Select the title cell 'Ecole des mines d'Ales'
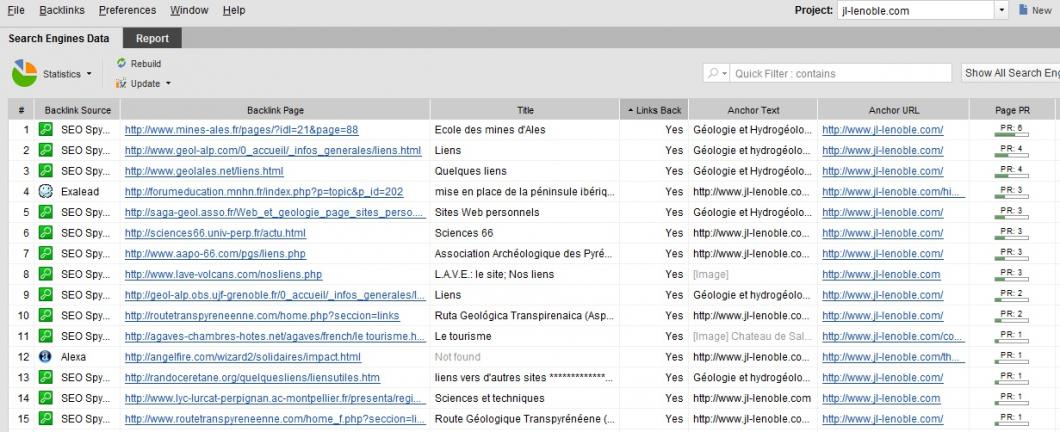The width and height of the screenshot is (1060, 432). pyautogui.click(x=490, y=130)
